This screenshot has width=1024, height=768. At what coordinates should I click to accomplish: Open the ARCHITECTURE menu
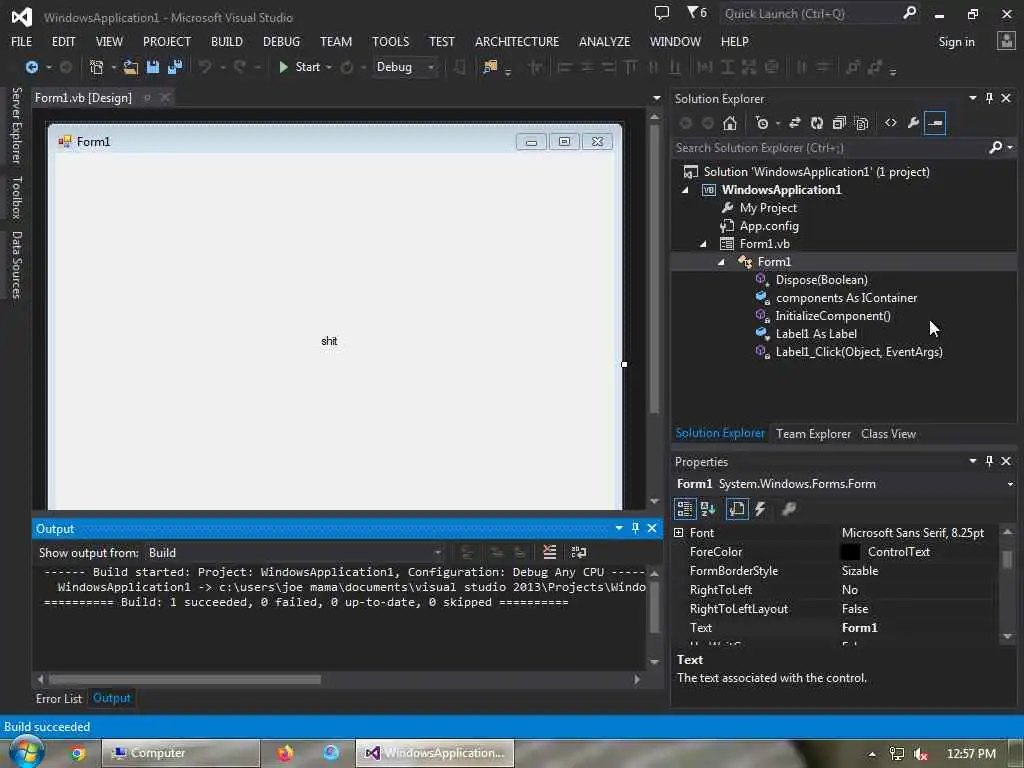(517, 42)
